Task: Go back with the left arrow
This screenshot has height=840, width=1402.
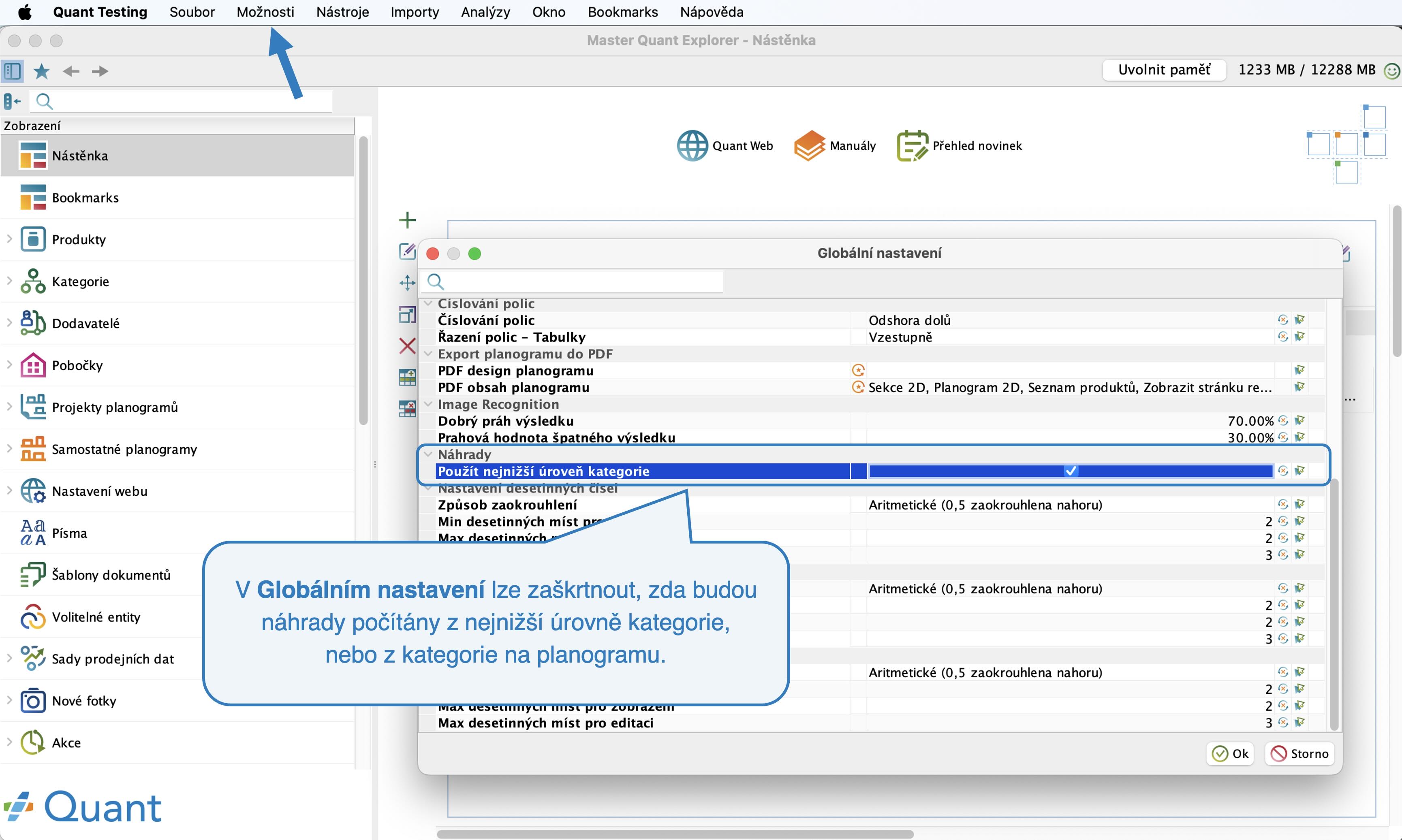Action: click(71, 71)
